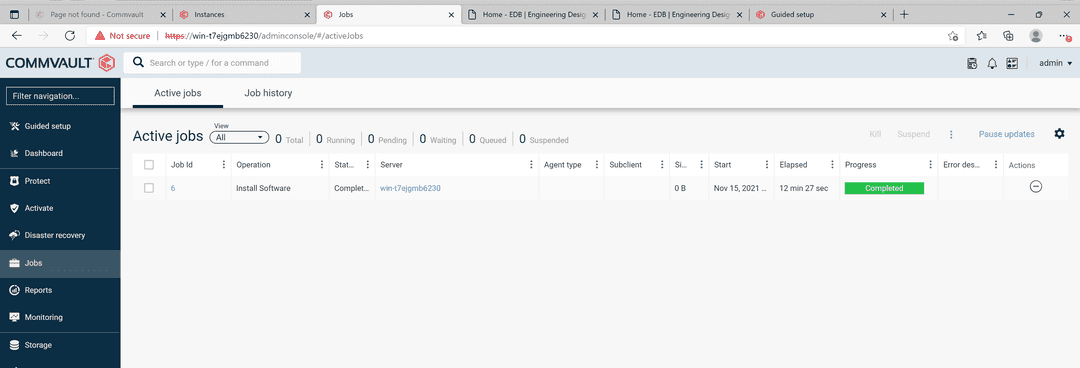The height and width of the screenshot is (368, 1080).
Task: Focus the Search or type command box
Action: pos(212,63)
